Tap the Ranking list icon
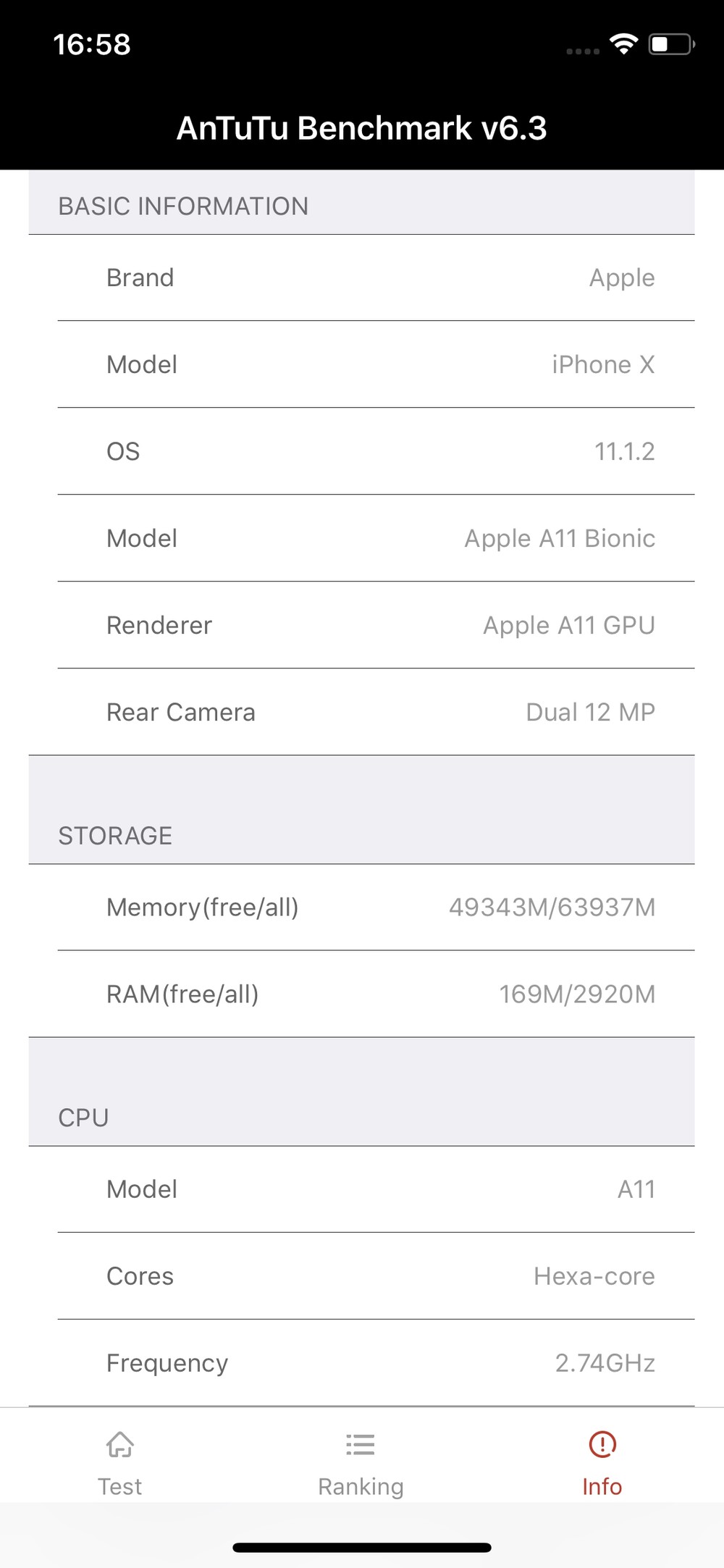724x1568 pixels. tap(361, 1444)
